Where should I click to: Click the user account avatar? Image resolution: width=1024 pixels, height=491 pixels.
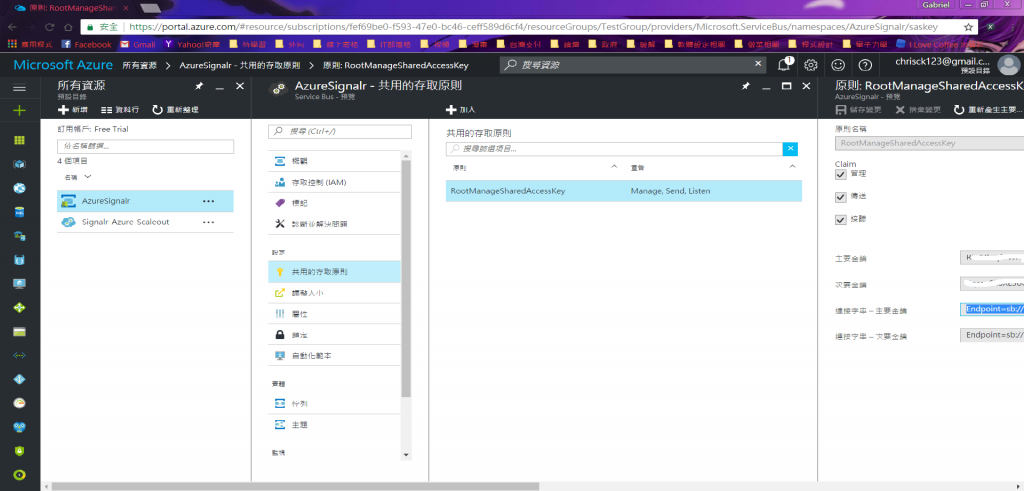click(x=1008, y=65)
